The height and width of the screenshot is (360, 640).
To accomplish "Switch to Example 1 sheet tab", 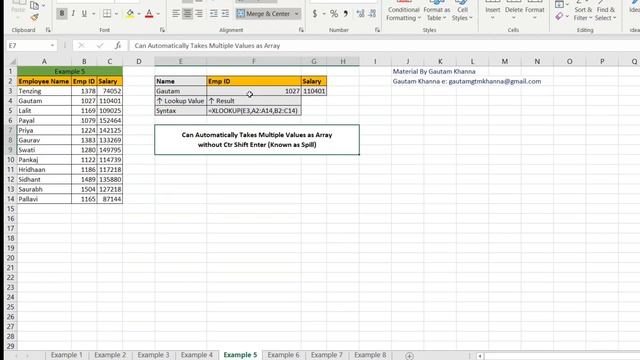I will pos(67,355).
